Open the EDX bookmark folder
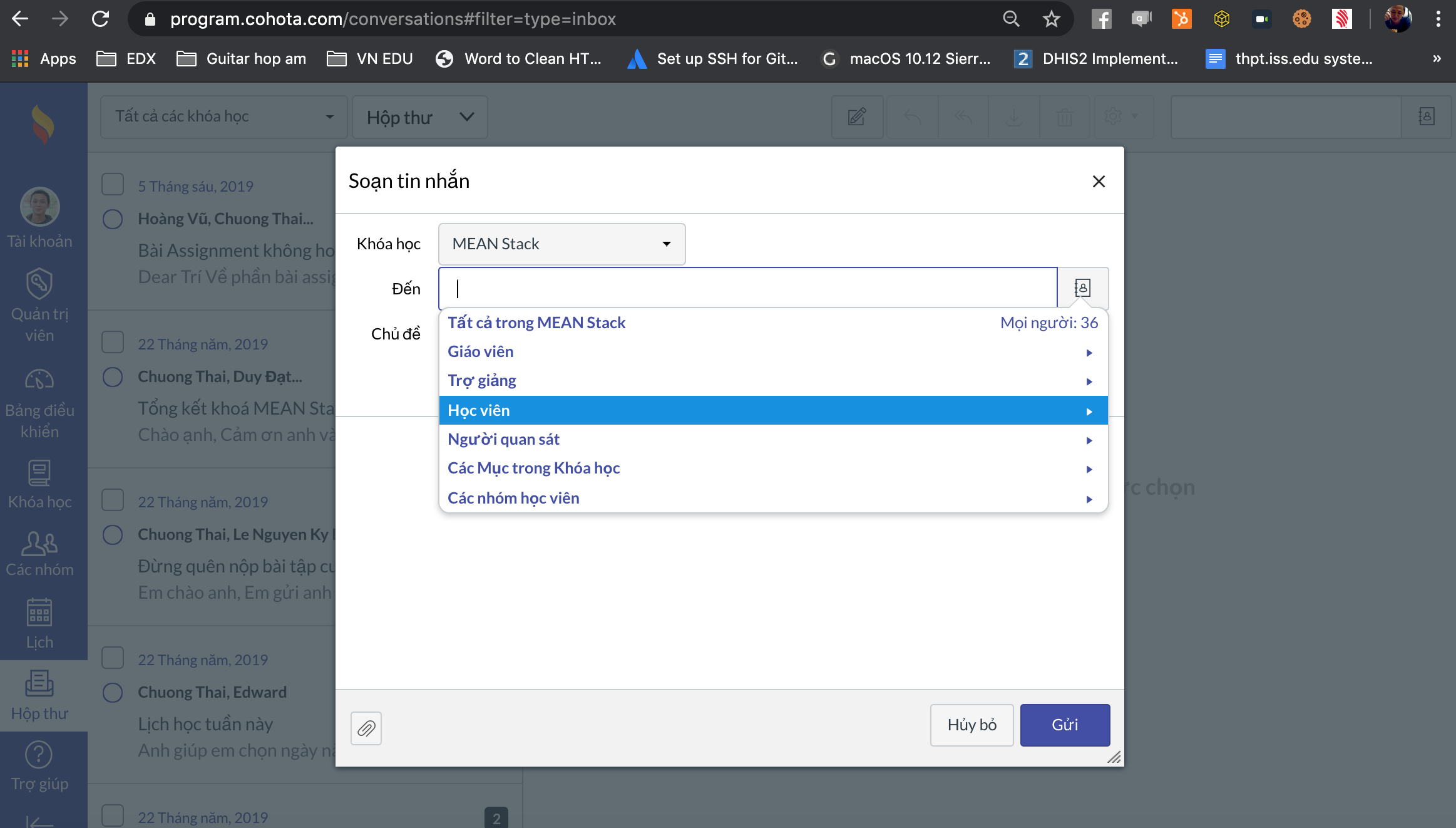The image size is (1456, 828). [126, 59]
